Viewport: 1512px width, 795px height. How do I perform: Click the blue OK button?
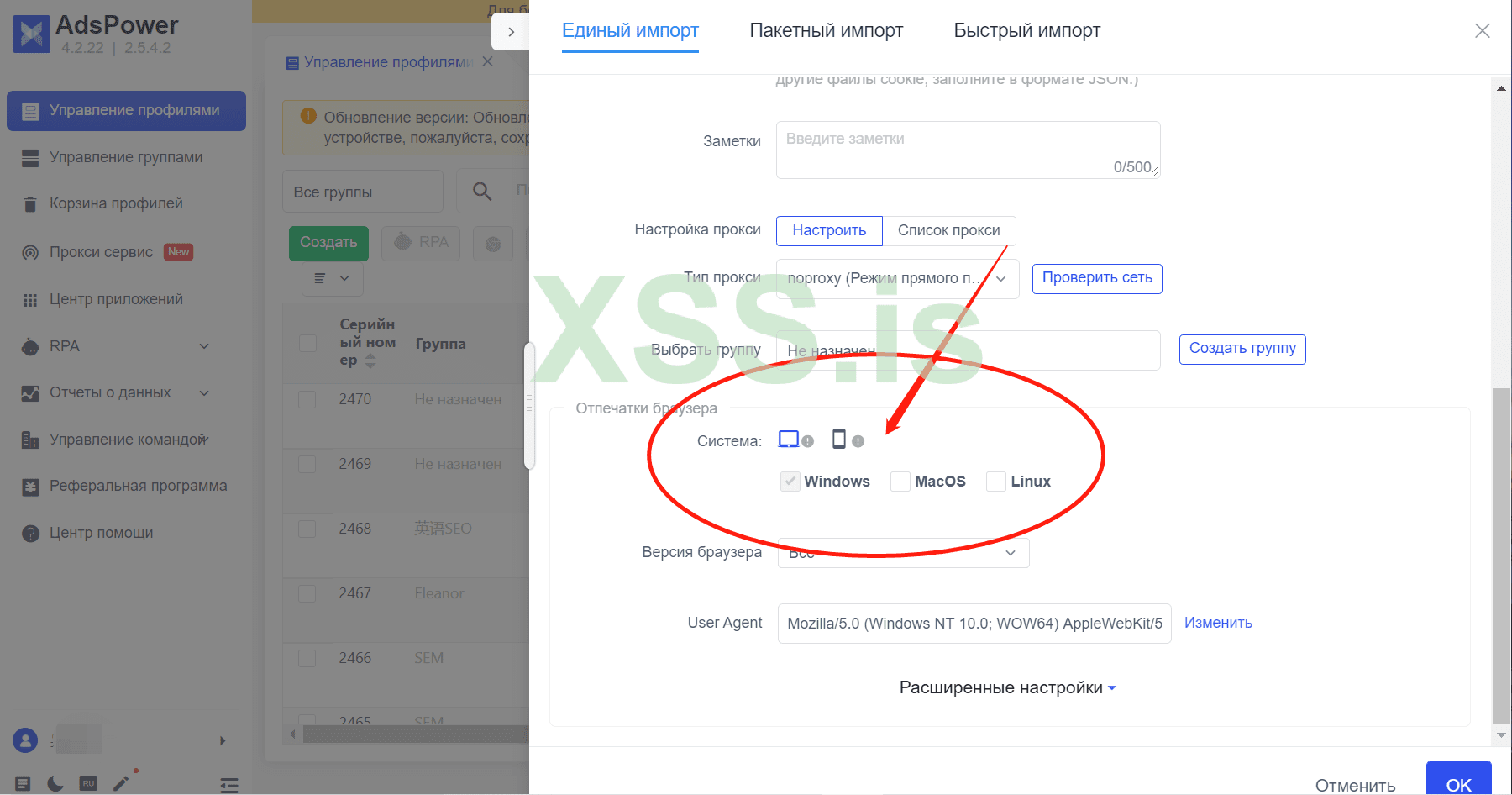(x=1459, y=780)
